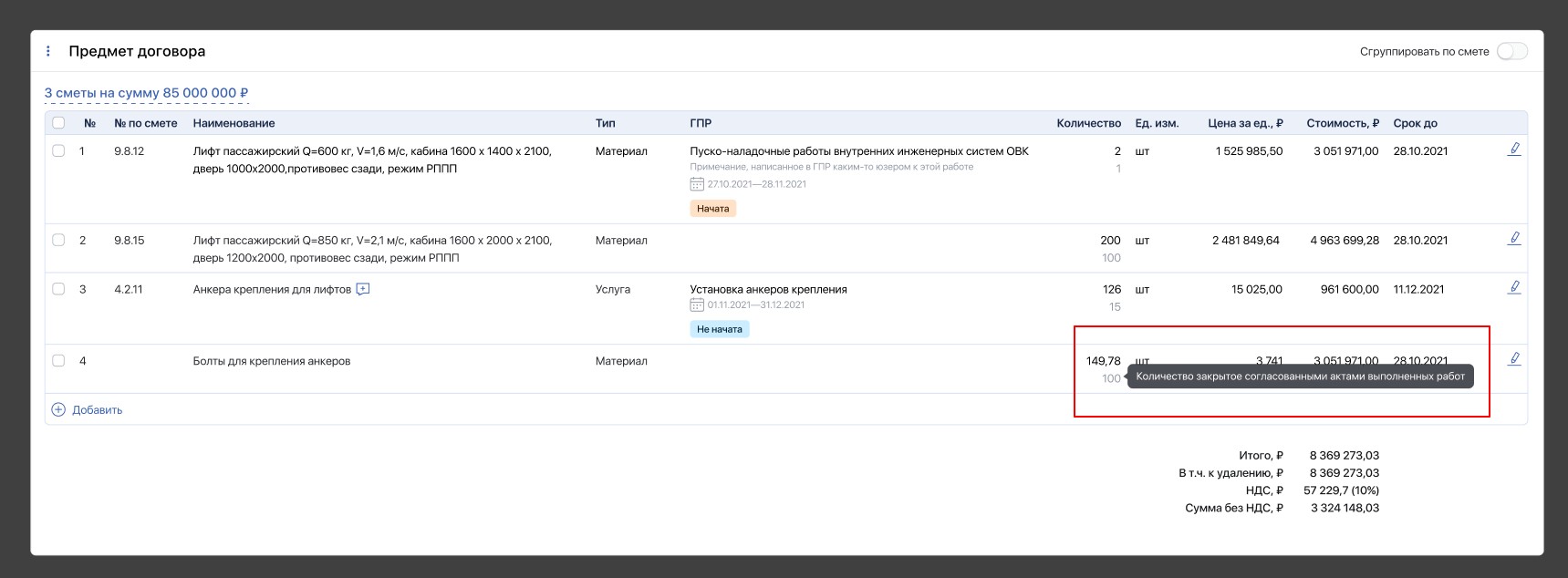Tick the checkbox for row 3
This screenshot has height=578, width=1568.
(x=58, y=289)
